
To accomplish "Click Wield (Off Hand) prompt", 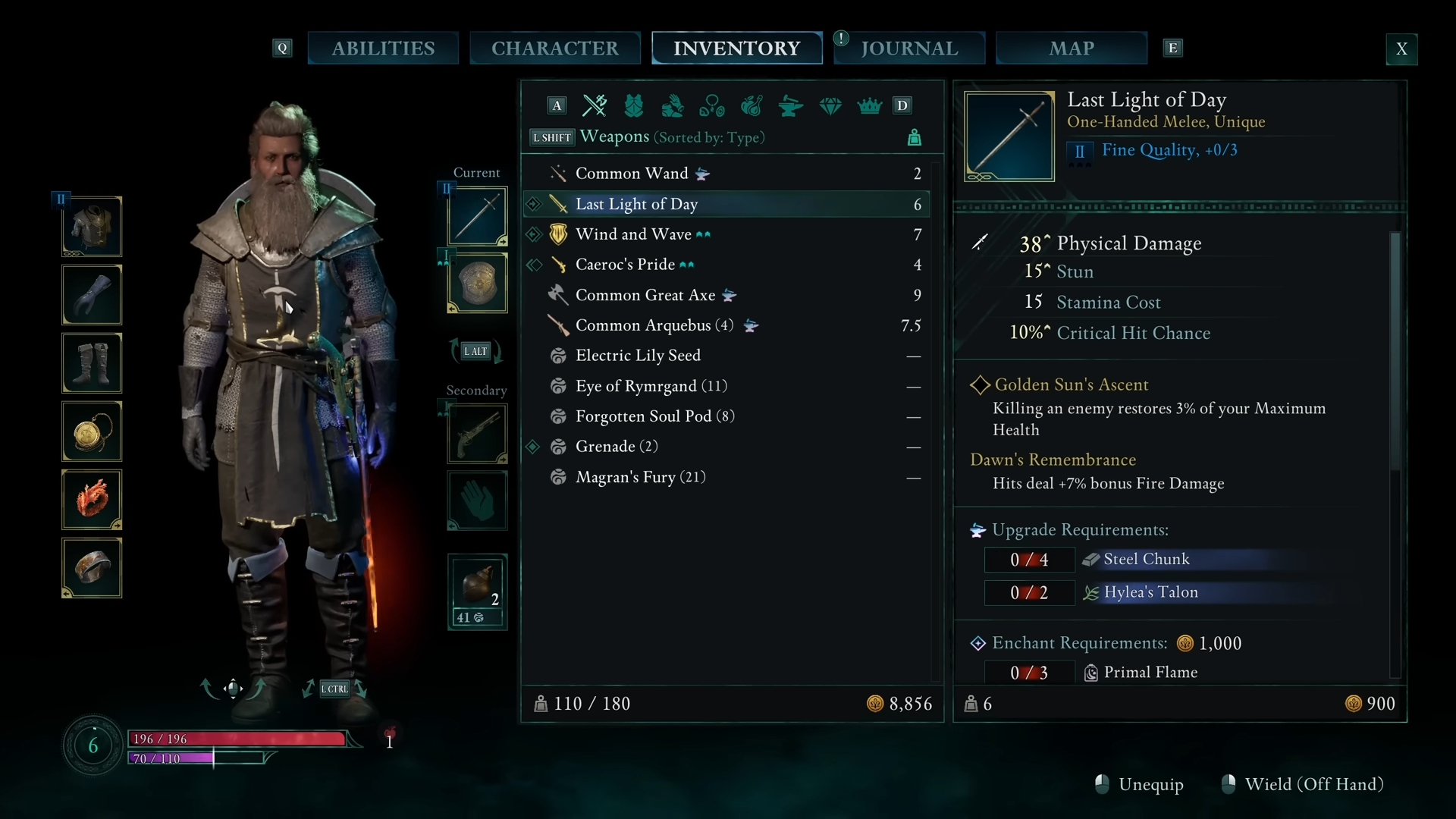I will pos(1302,784).
